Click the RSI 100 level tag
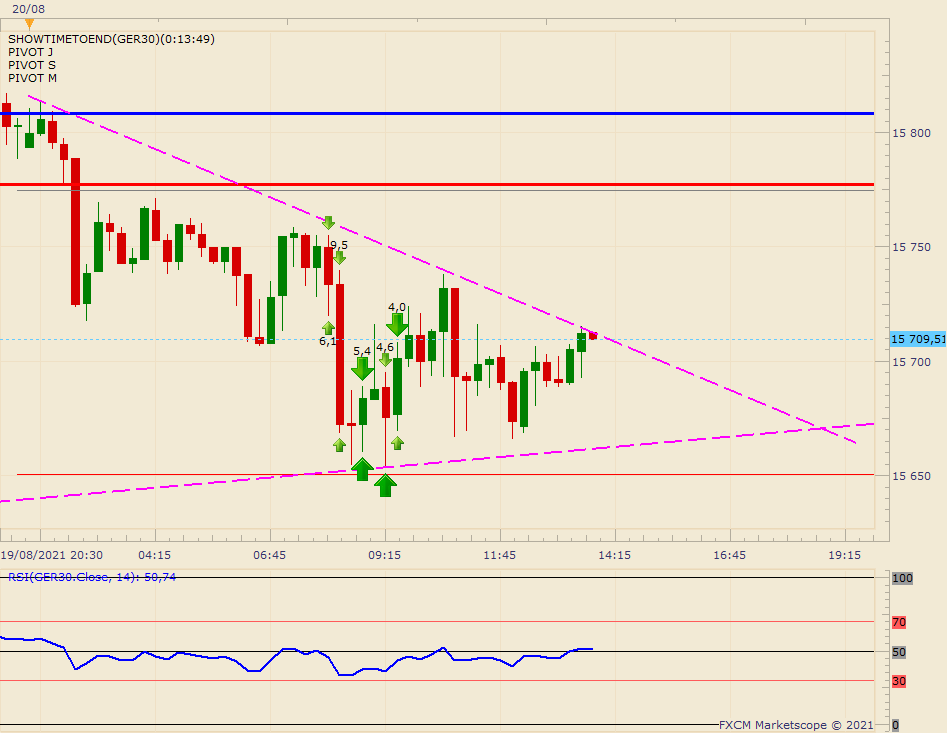 (x=902, y=578)
